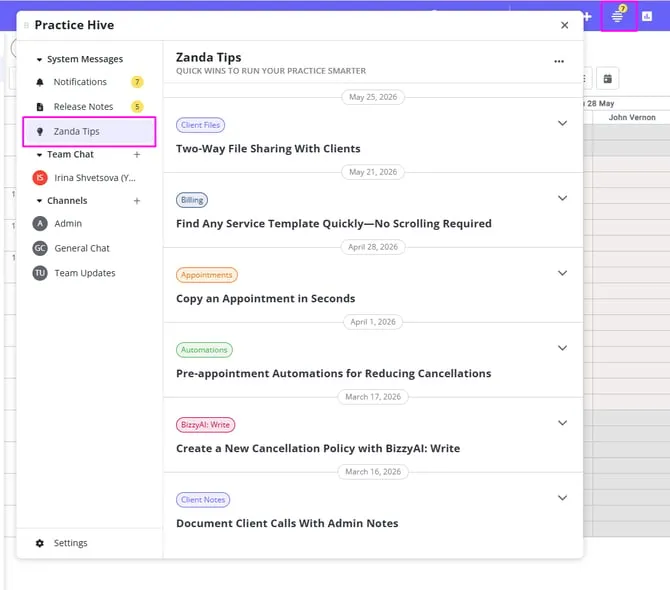Image resolution: width=670 pixels, height=590 pixels.
Task: Click the May 25, 2026 date label
Action: (x=373, y=97)
